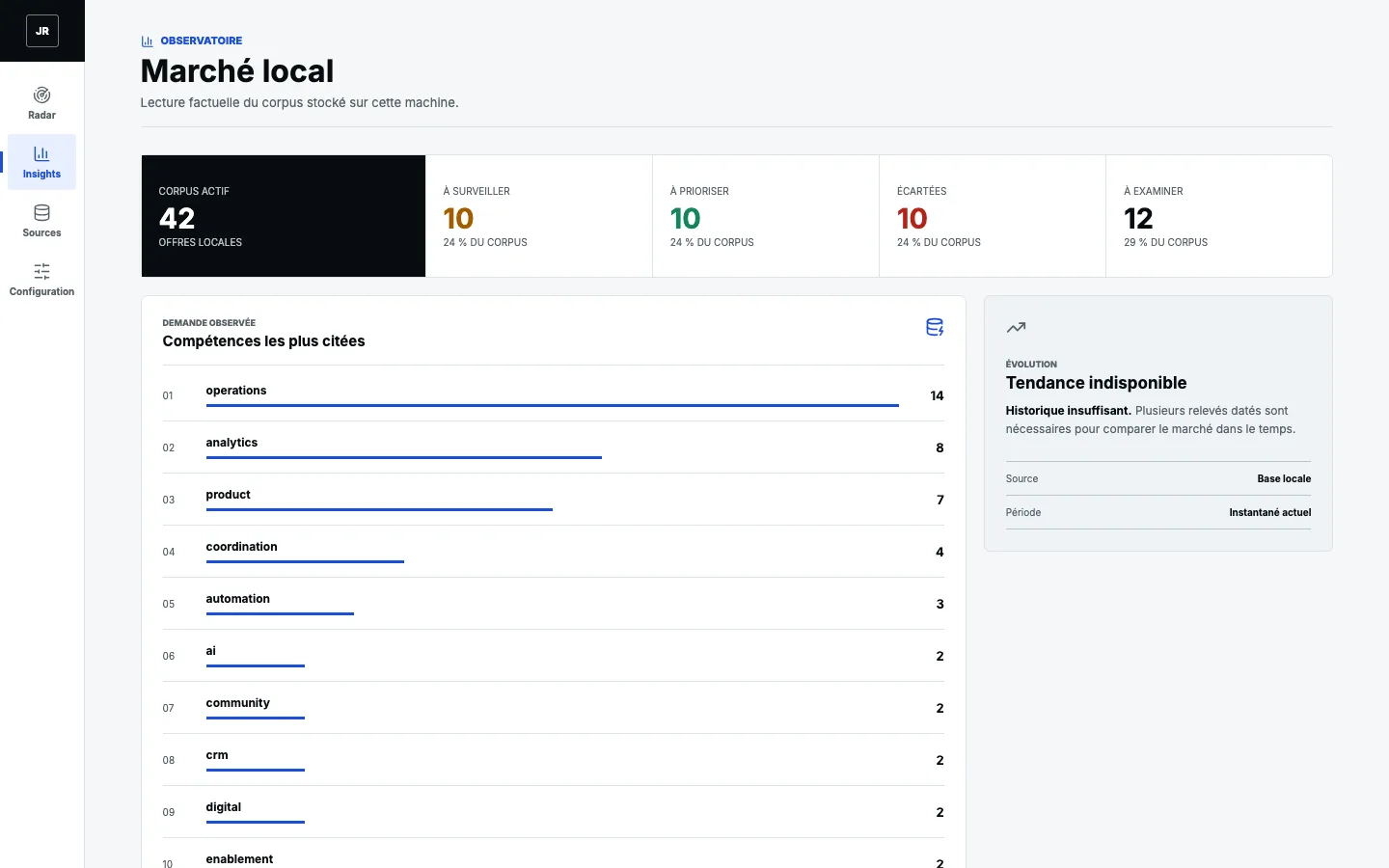1389x868 pixels.
Task: Click the coordination skill label
Action: point(241,547)
